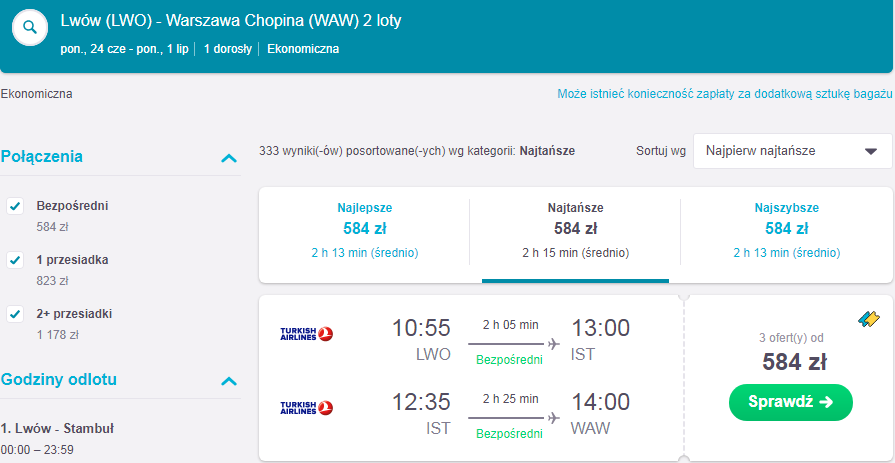Click the search magnifier icon
Viewport: 895px width, 463px height.
tap(30, 27)
